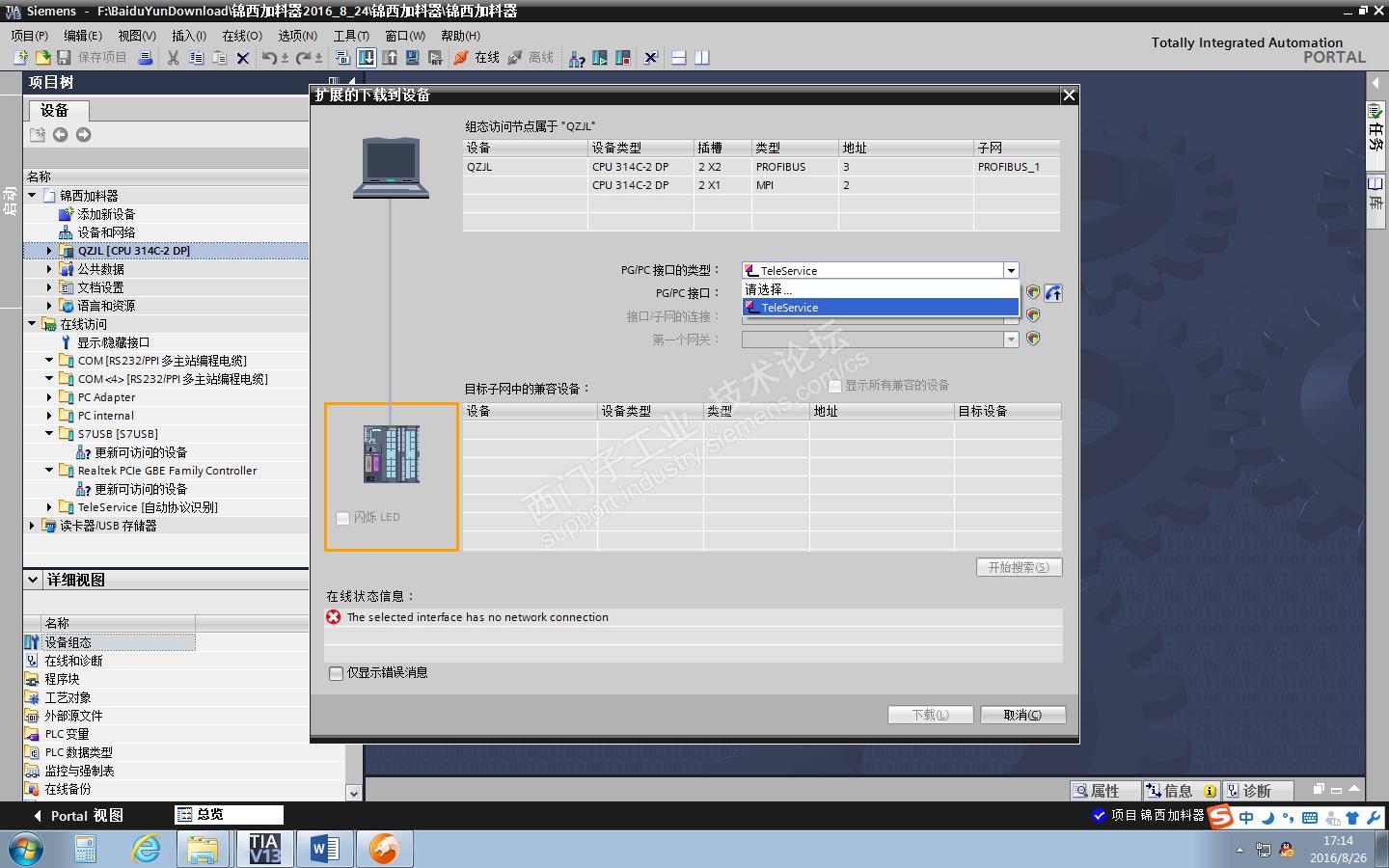Click the Windows Start button
The width and height of the screenshot is (1389, 868).
tap(26, 849)
